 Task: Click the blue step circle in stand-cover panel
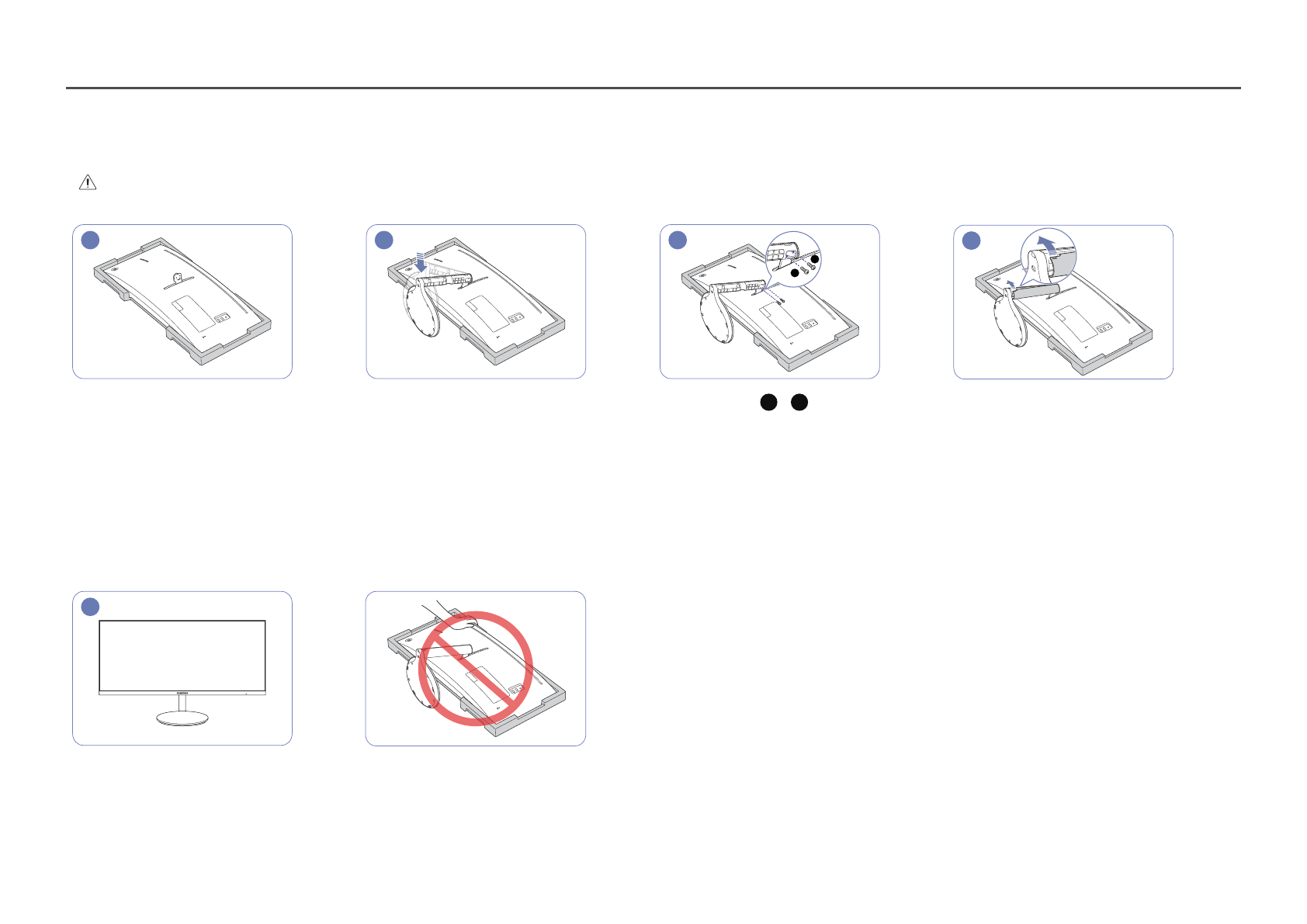pos(971,241)
